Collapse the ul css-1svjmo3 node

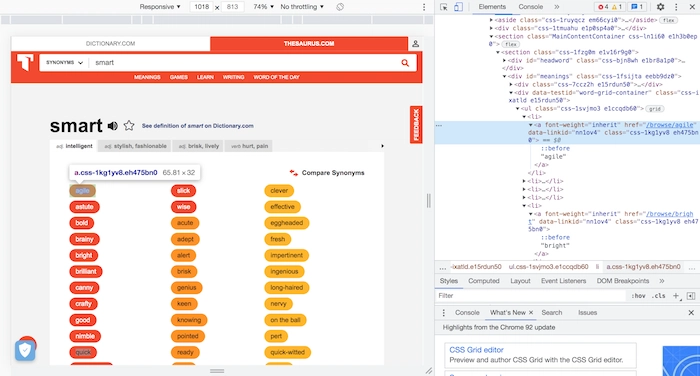[518, 109]
